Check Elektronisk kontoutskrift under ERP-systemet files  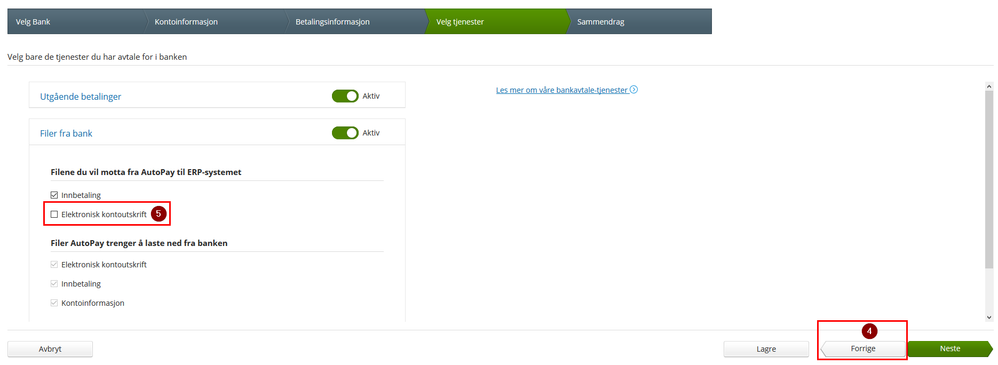coord(54,215)
